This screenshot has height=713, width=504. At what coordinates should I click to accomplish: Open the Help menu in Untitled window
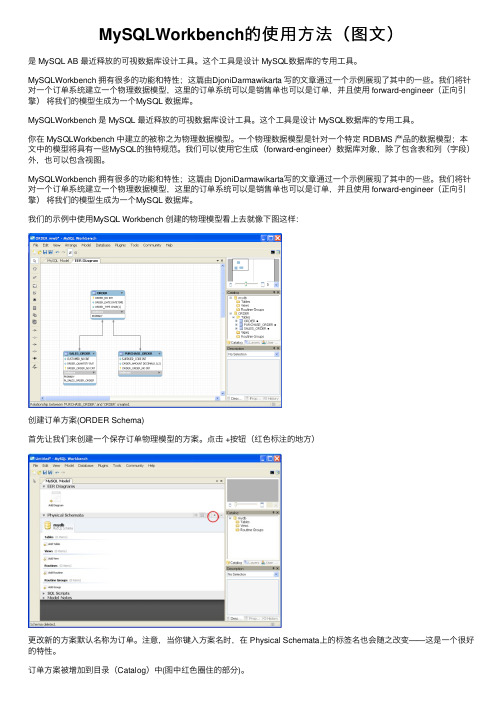(151, 466)
